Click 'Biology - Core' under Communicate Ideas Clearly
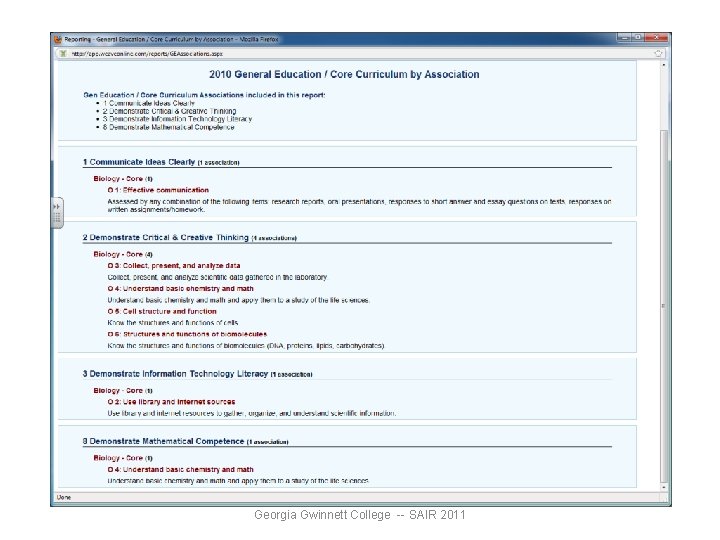Screen dimensions: 720x540 coord(118,179)
